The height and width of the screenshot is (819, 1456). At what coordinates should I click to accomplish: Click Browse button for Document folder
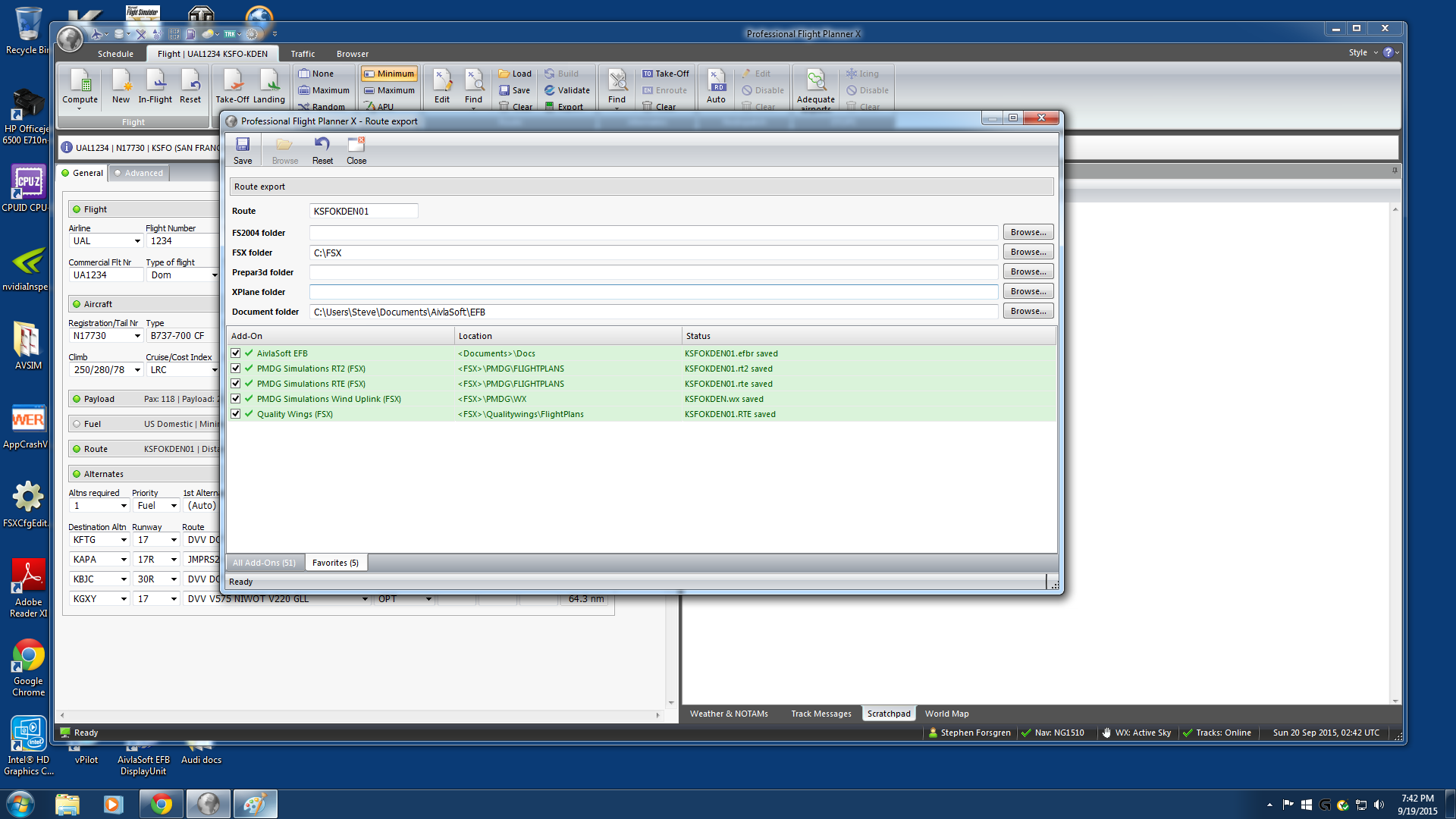click(x=1028, y=311)
